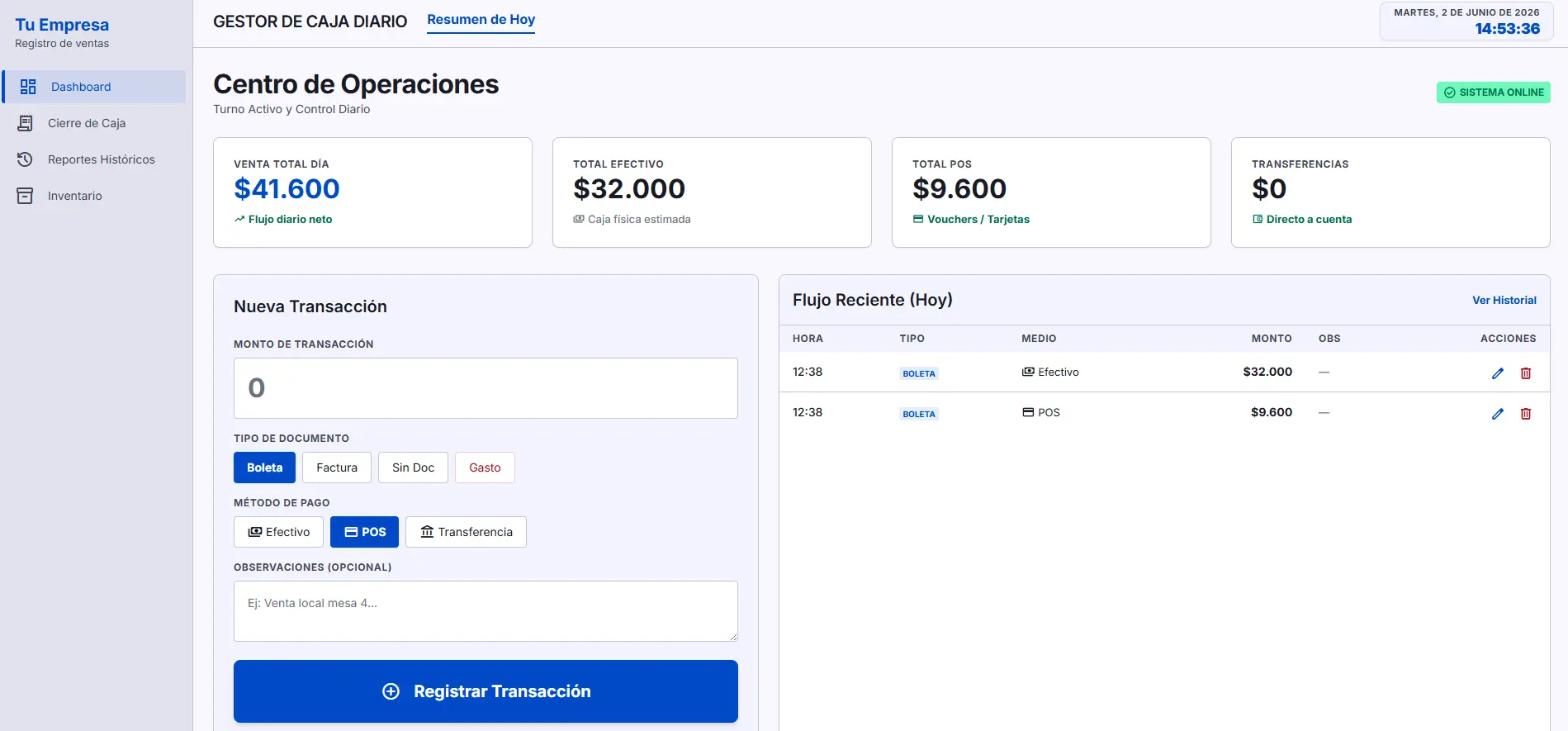Click the Tu Empresa brand title
This screenshot has height=731, width=1568.
coord(62,25)
